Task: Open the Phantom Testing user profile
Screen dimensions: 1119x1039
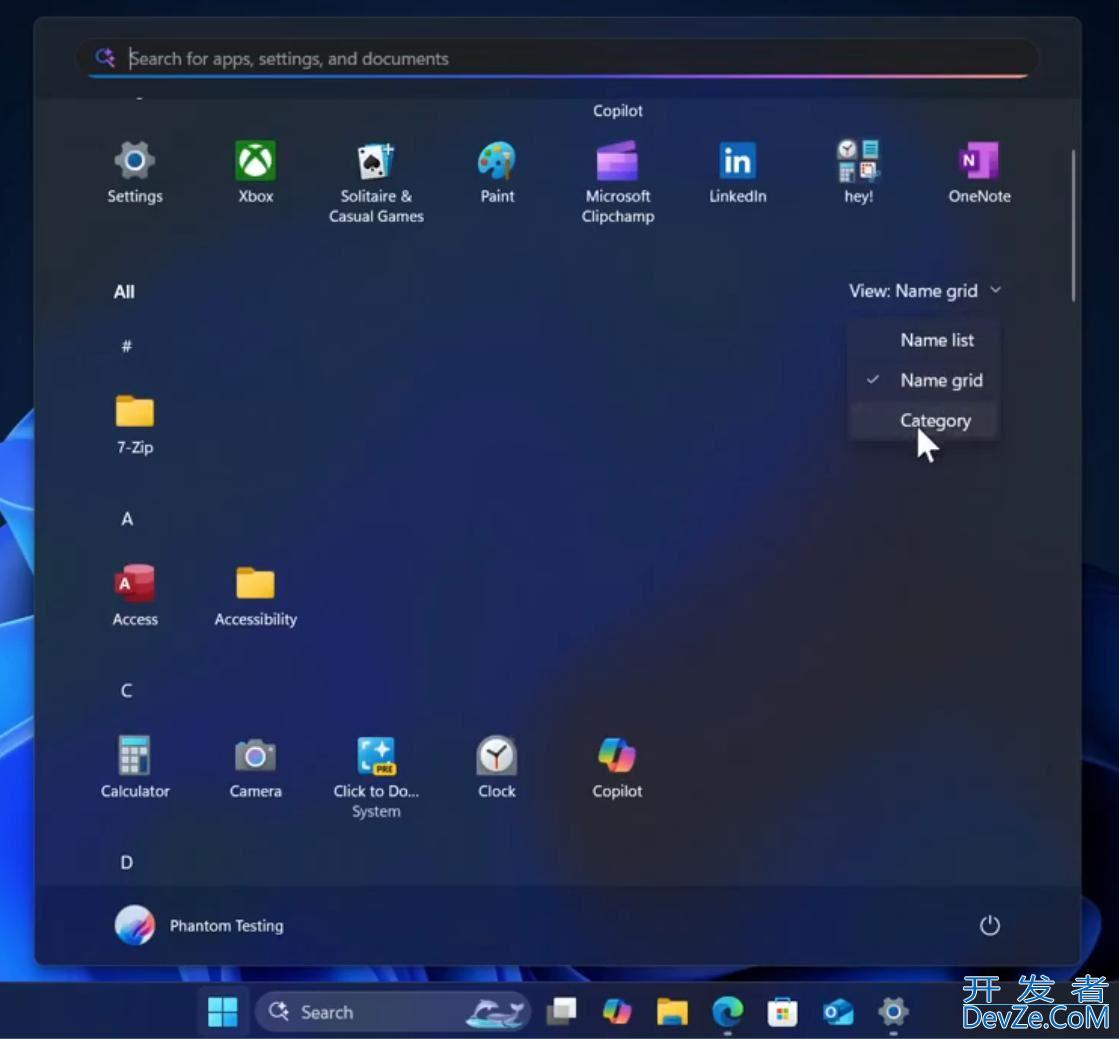Action: [x=199, y=926]
